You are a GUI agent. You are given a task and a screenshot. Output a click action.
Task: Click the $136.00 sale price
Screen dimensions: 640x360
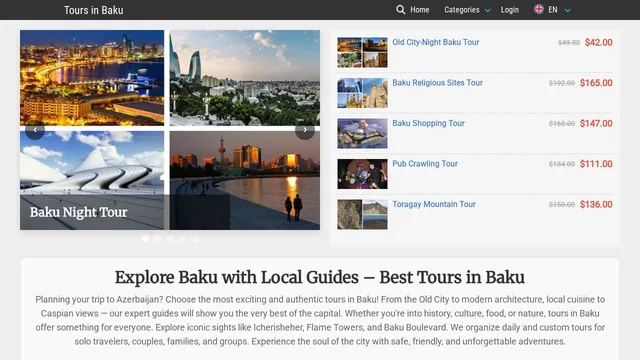596,204
